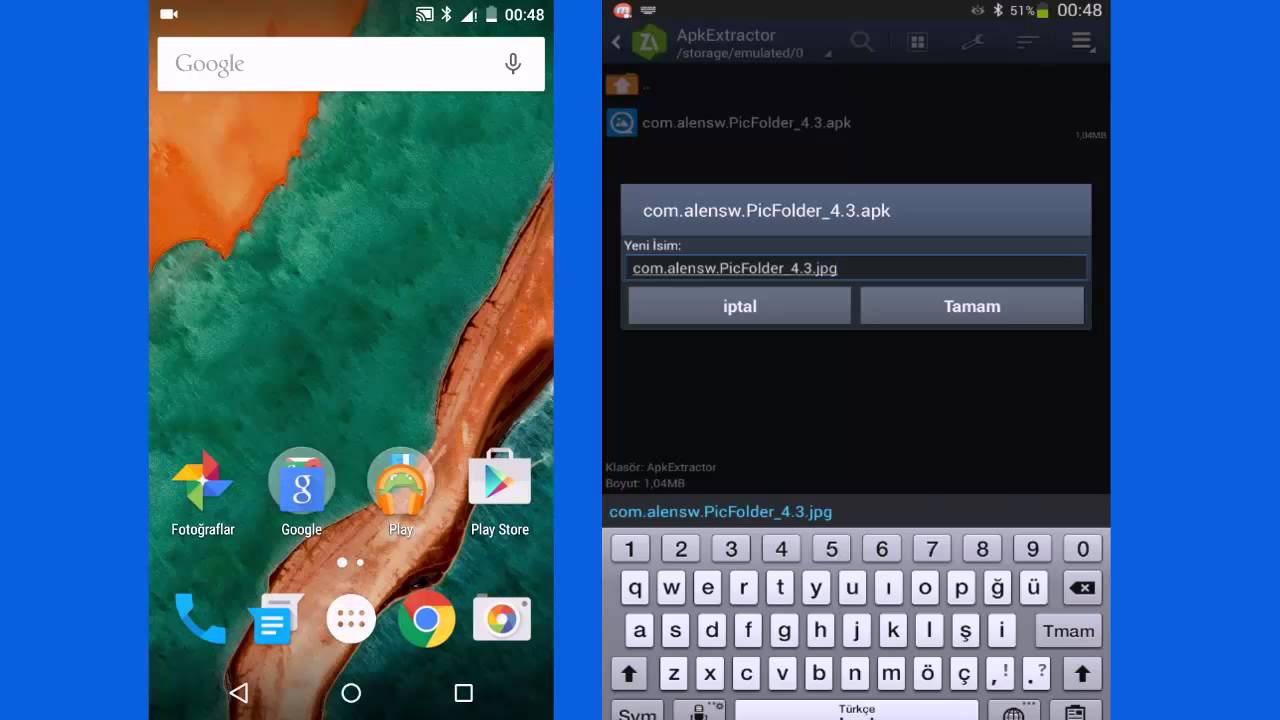This screenshot has height=720, width=1280.
Task: Tap the number 0 key
Action: [1083, 549]
